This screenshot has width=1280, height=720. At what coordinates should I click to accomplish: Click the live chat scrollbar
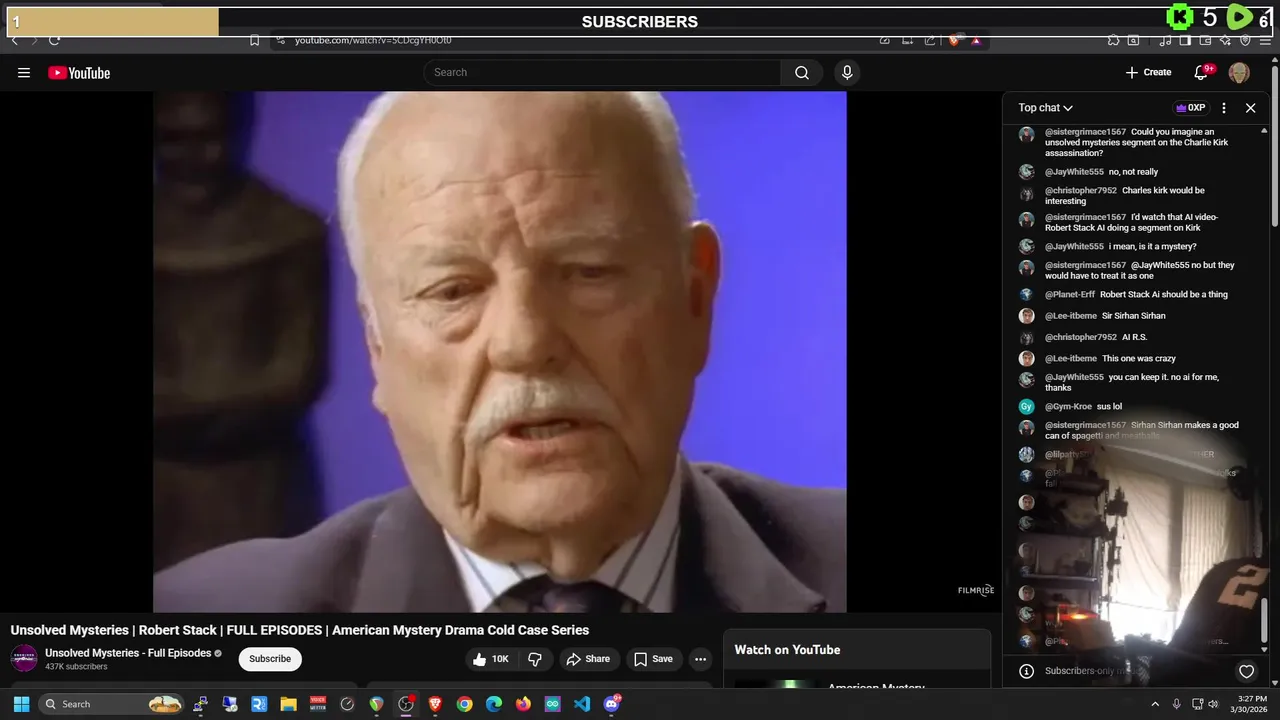pos(1264,620)
